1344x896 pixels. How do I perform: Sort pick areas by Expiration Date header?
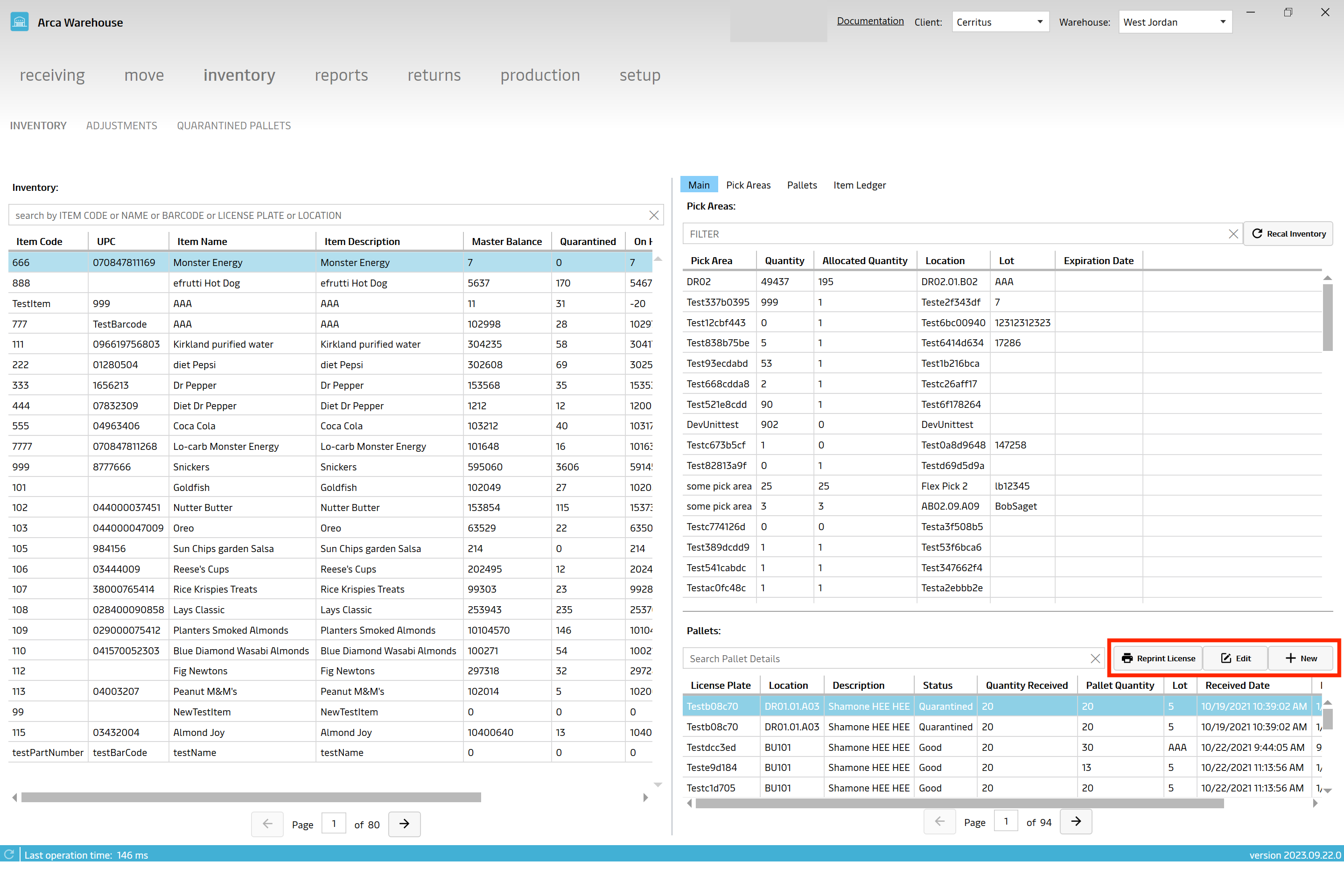[1098, 260]
